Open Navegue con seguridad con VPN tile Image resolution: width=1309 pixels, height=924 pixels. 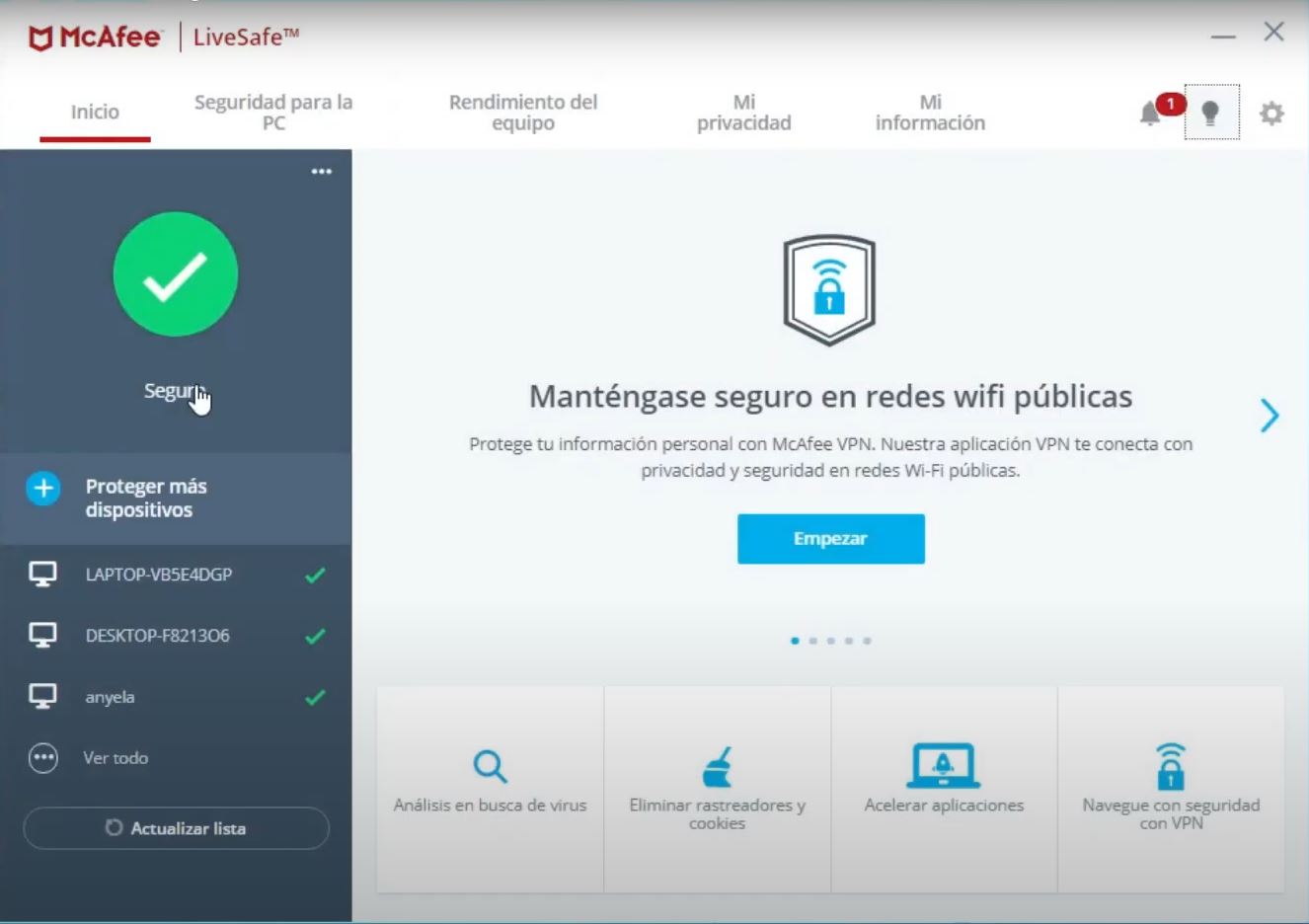[x=1172, y=790]
